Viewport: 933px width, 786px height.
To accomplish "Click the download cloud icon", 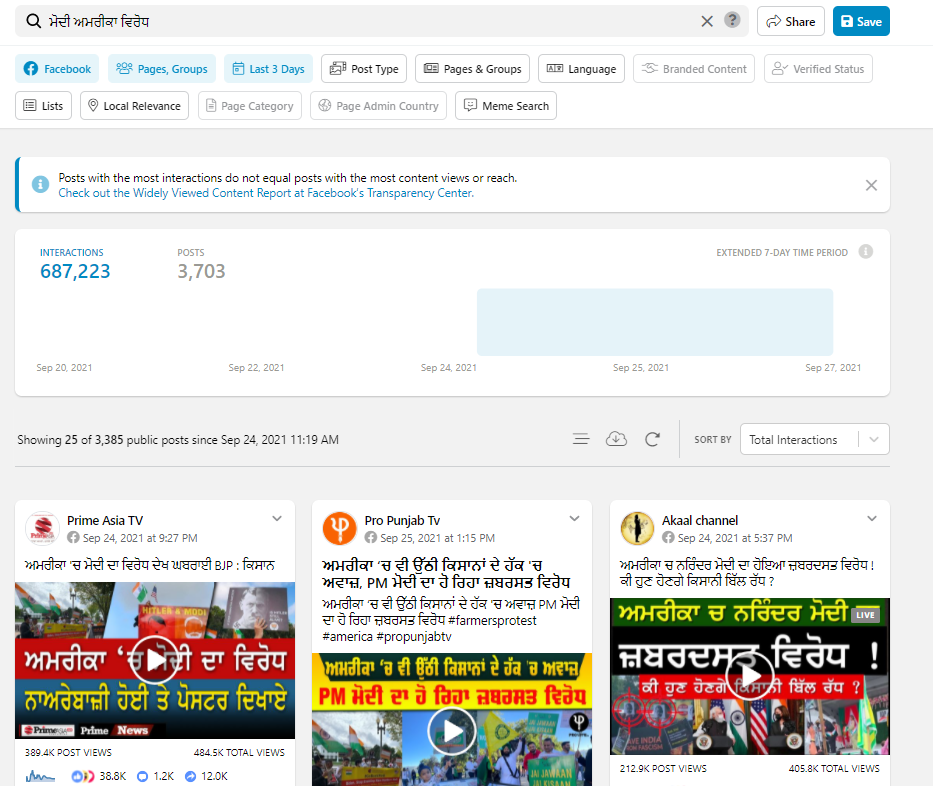I will click(617, 439).
